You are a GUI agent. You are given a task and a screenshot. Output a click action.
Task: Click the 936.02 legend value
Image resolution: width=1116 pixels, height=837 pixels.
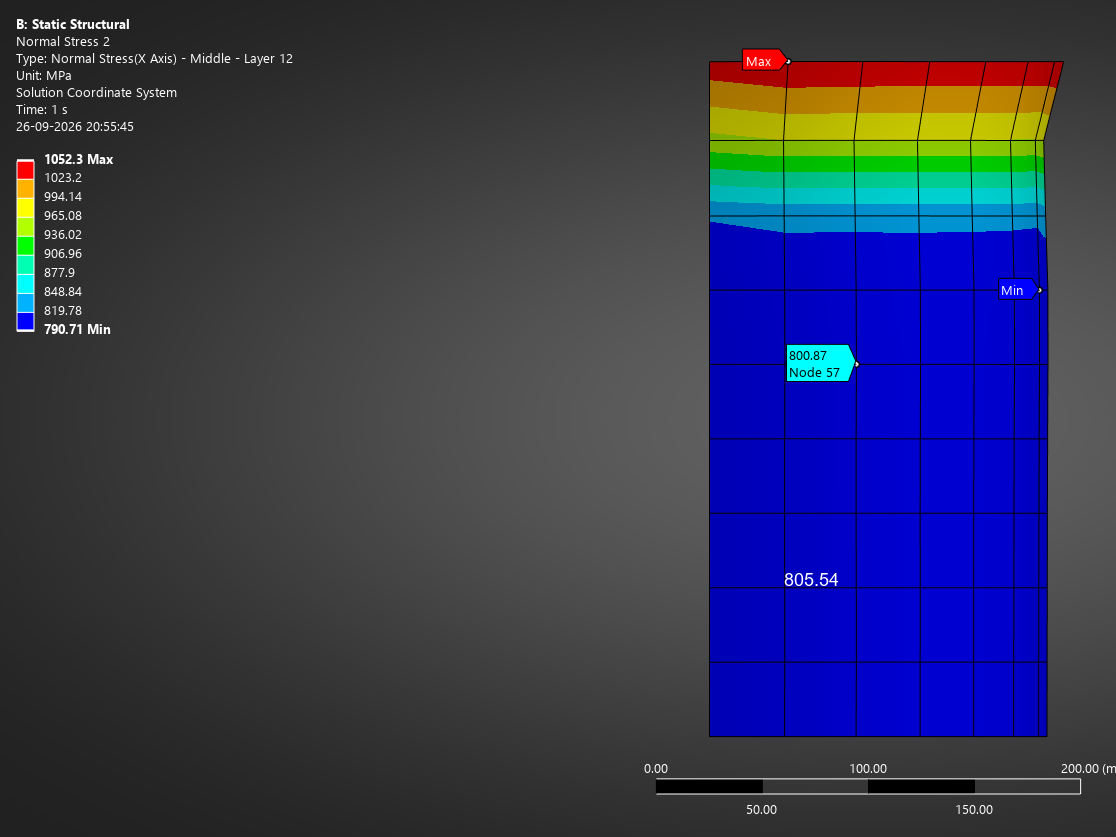click(x=63, y=235)
